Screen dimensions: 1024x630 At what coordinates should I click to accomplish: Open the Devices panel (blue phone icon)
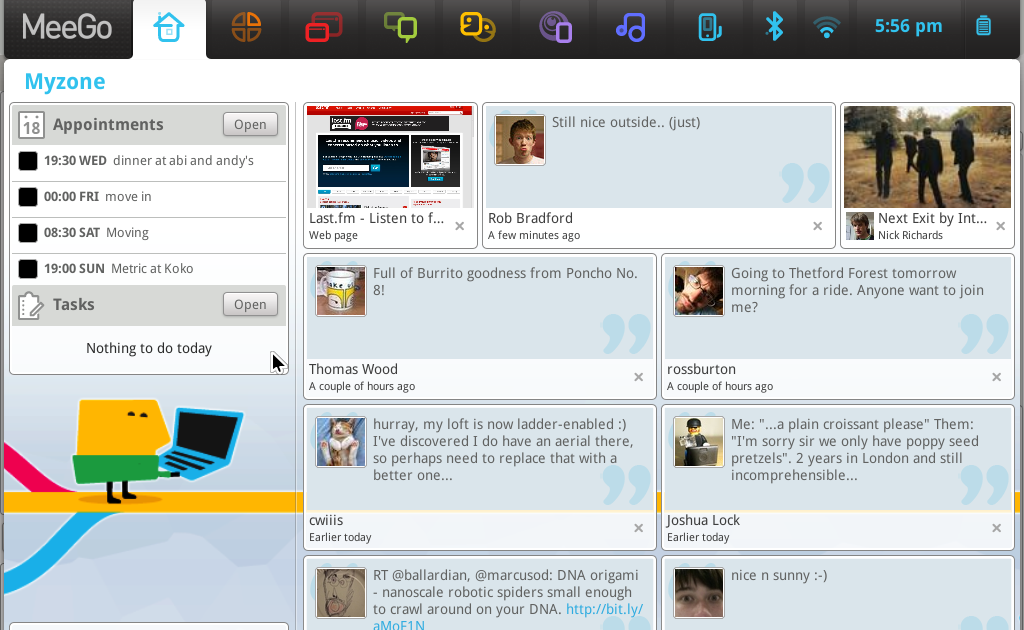pyautogui.click(x=709, y=27)
